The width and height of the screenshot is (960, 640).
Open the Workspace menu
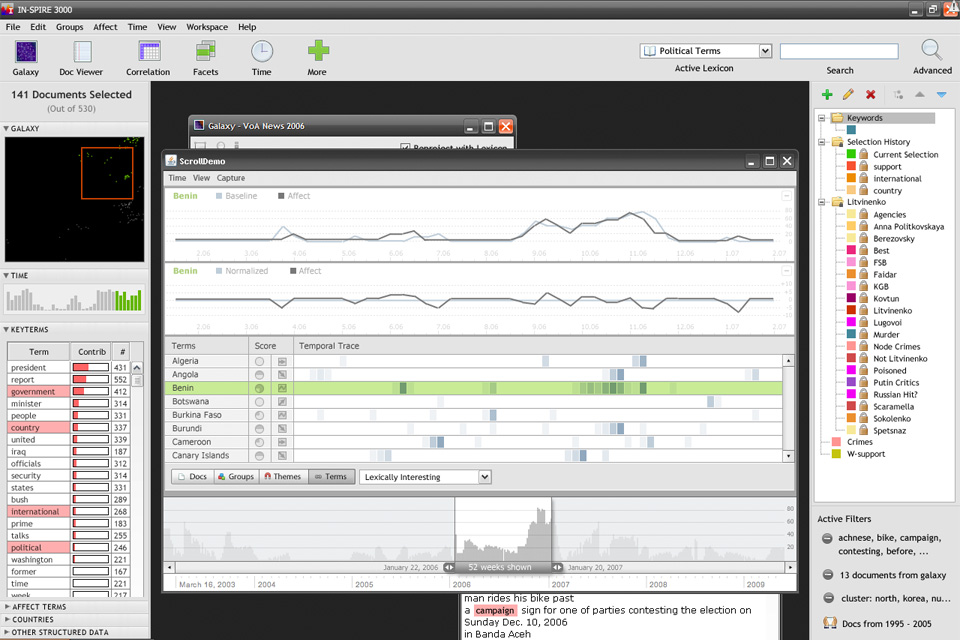tap(206, 27)
